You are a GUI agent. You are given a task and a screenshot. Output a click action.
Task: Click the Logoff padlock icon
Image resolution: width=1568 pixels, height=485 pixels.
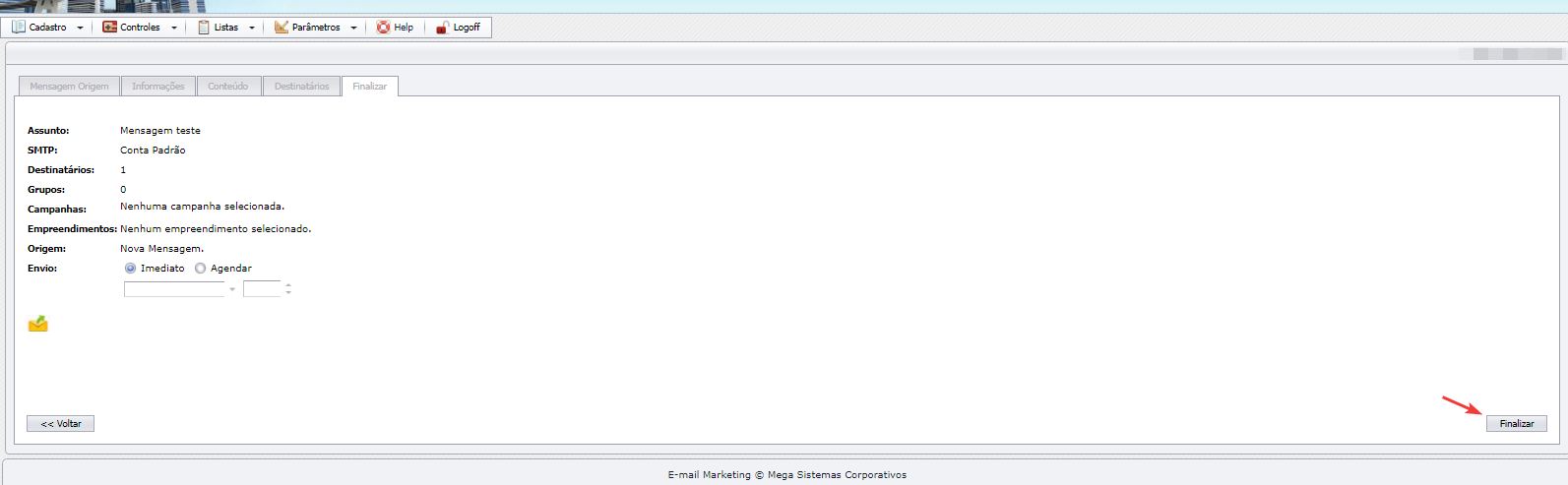(443, 28)
